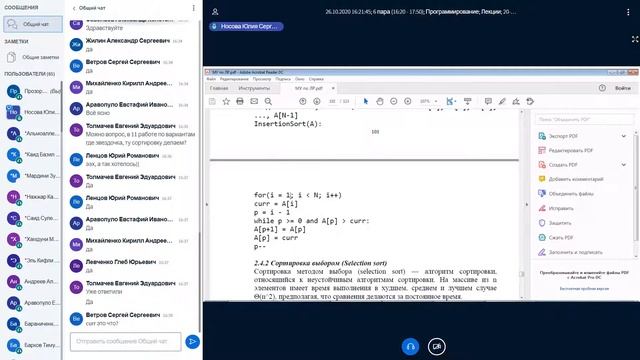Click the message input field
Screen dimensions: 640x360
pyautogui.click(x=125, y=342)
